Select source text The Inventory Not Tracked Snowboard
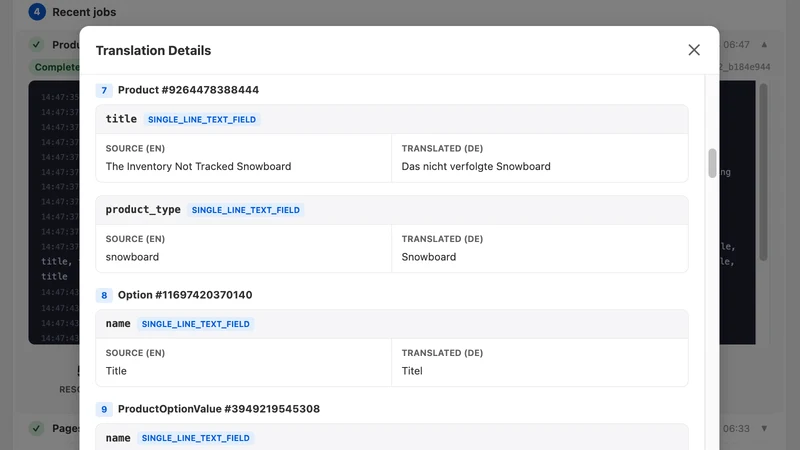 [198, 166]
